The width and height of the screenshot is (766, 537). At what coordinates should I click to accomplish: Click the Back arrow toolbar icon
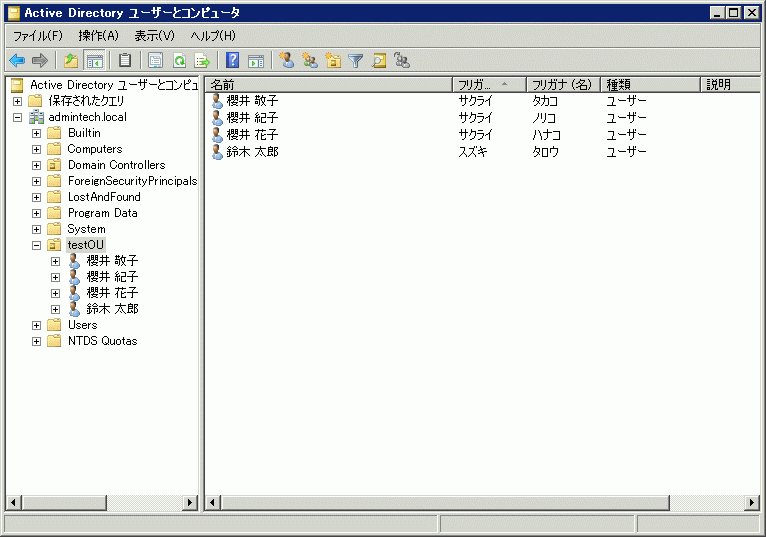[x=17, y=61]
